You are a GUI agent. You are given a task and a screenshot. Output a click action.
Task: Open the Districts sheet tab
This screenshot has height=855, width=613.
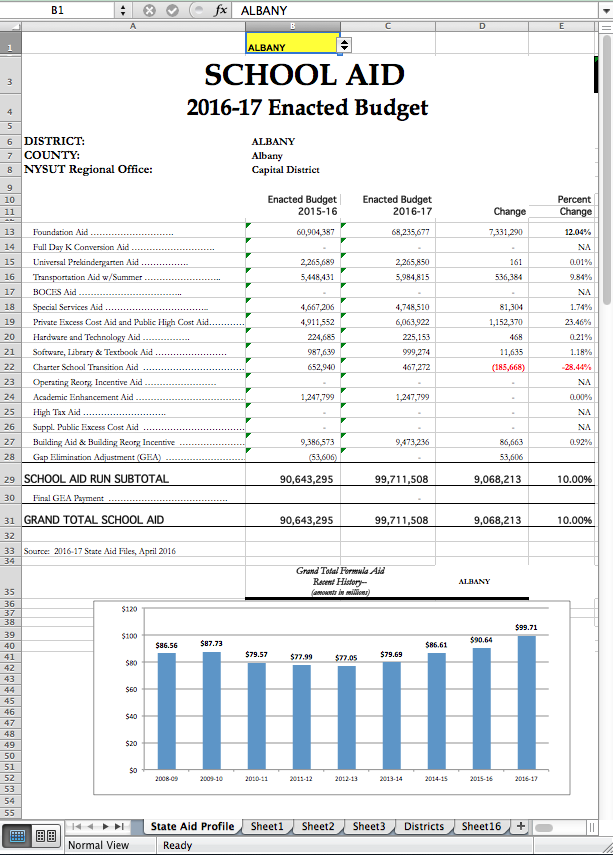click(424, 826)
